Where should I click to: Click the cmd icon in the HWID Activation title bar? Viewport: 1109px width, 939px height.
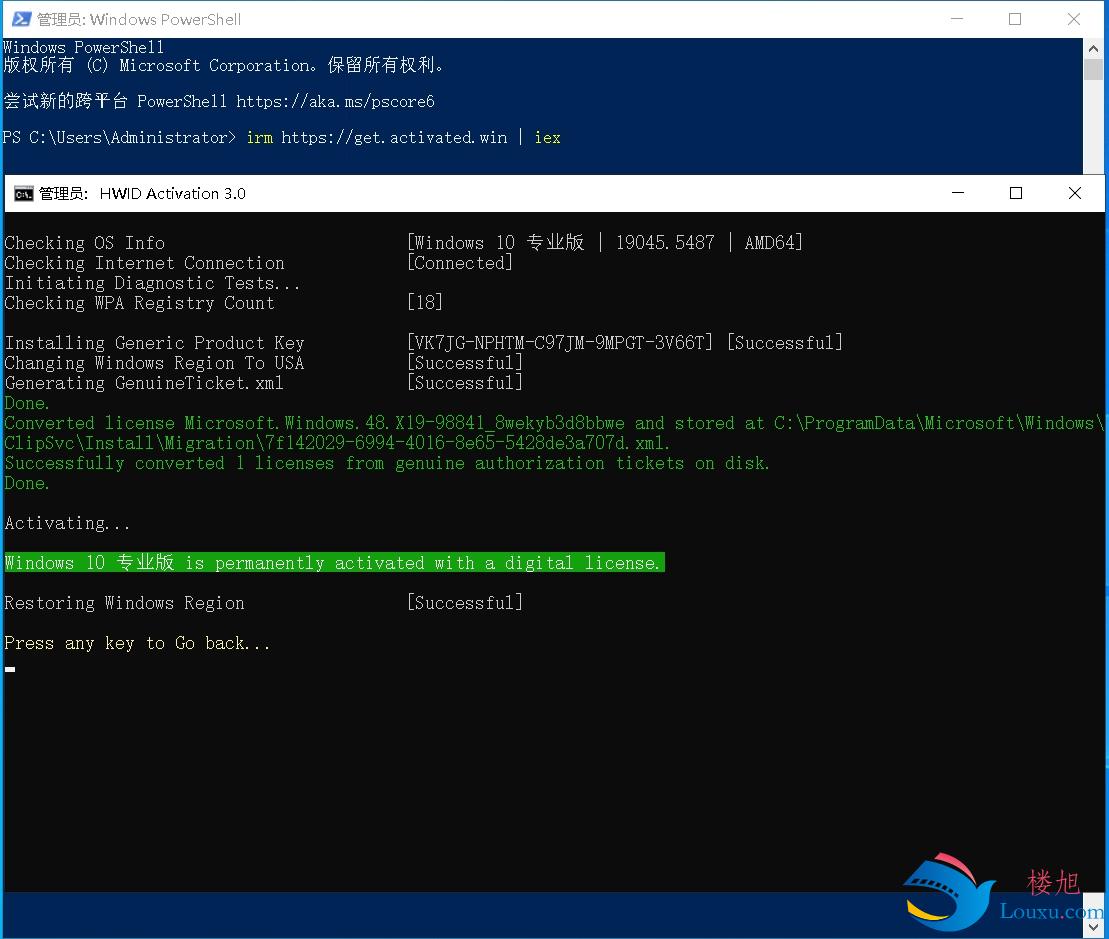[23, 194]
